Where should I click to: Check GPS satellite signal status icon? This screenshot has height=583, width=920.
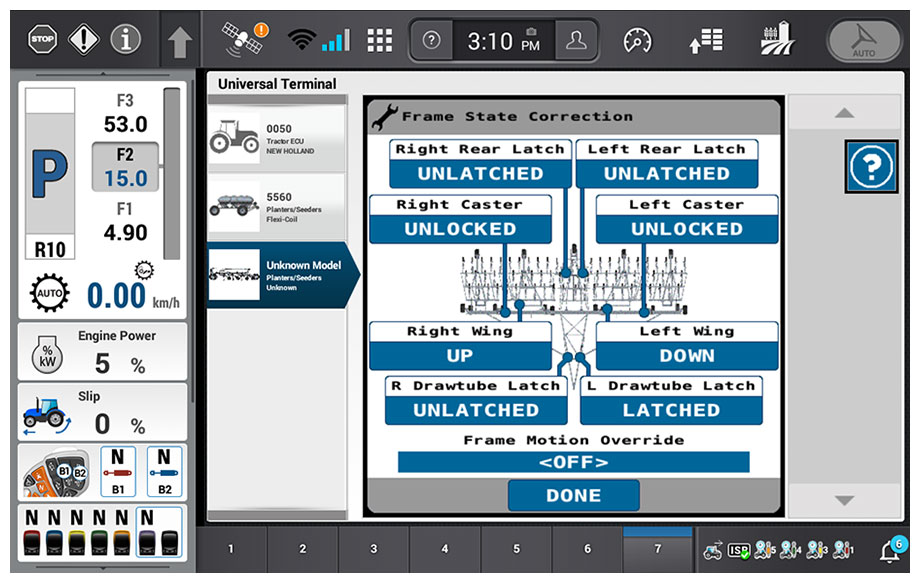point(243,40)
